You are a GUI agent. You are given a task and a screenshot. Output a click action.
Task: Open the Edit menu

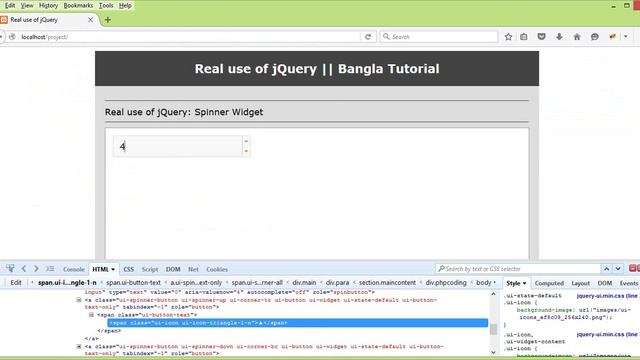[10, 6]
